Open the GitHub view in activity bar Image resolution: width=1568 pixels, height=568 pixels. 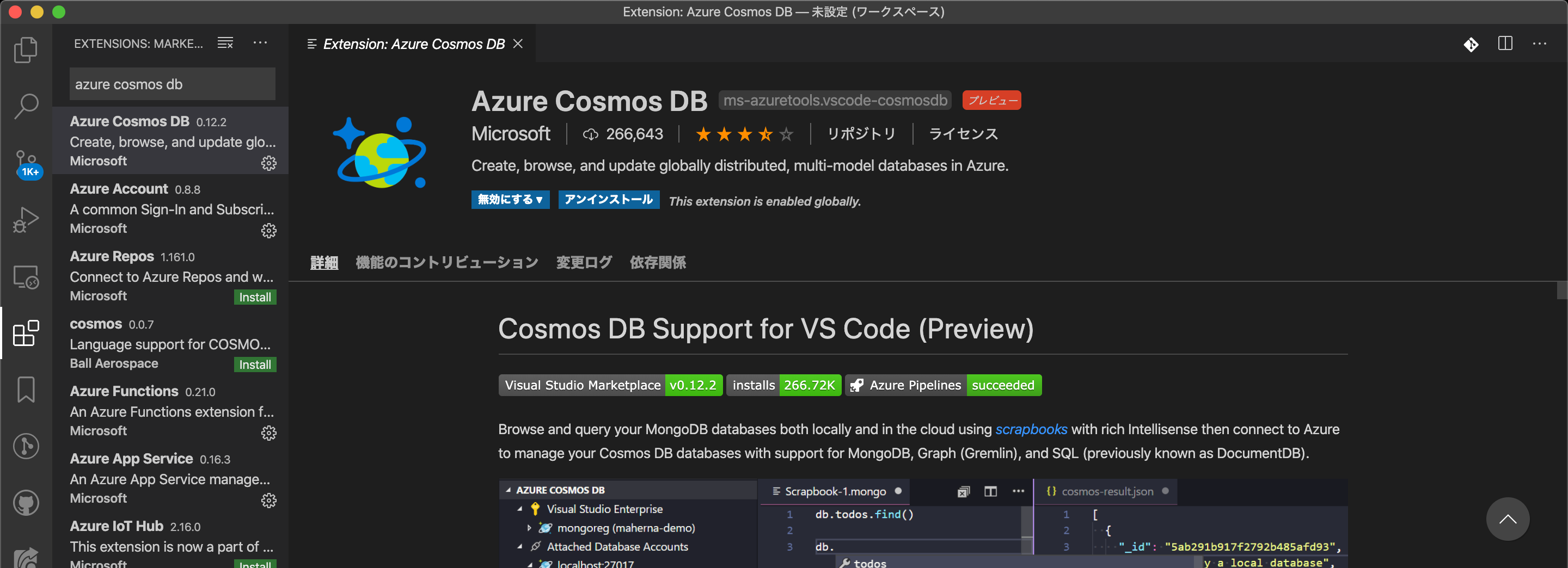[x=26, y=503]
